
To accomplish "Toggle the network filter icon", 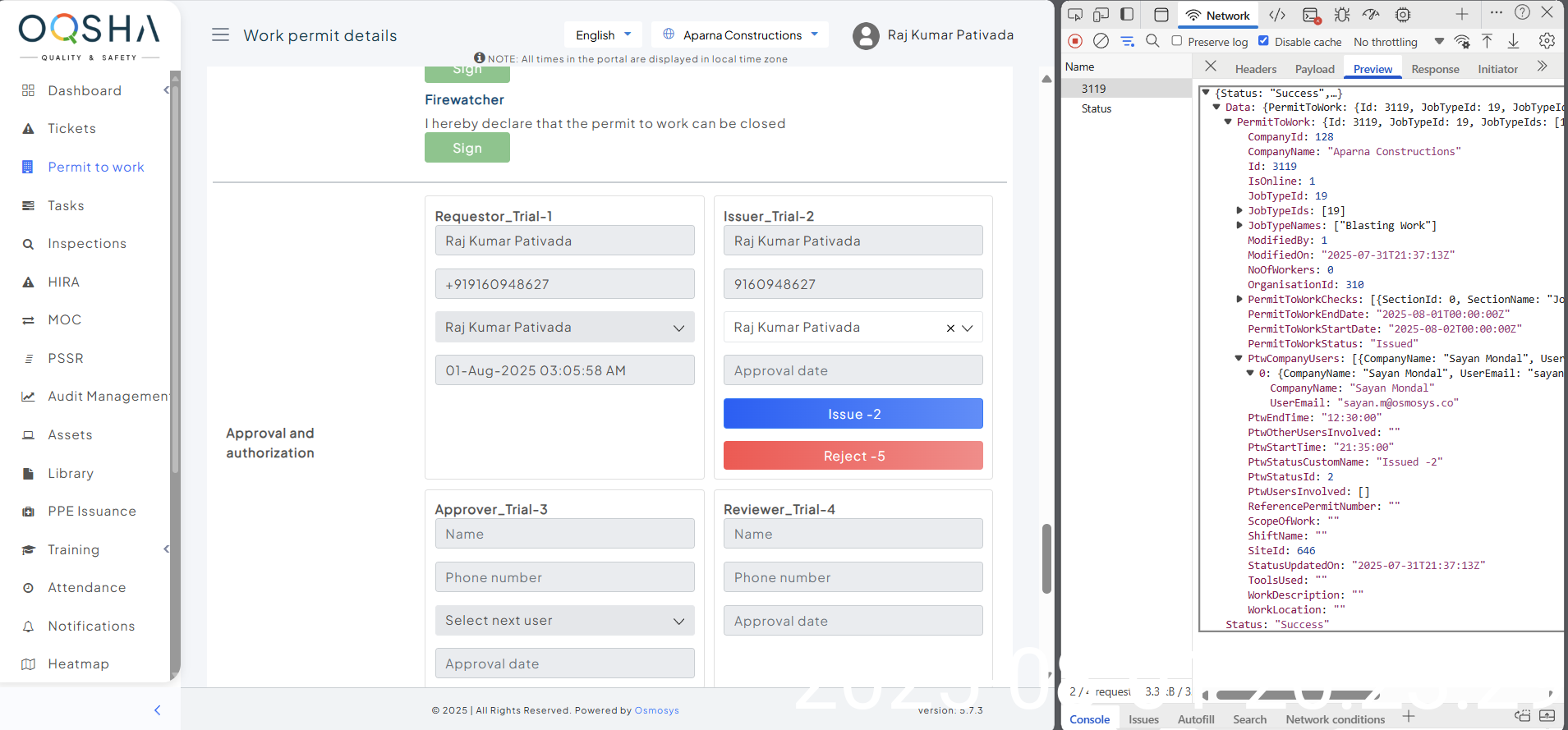I will 1127,41.
